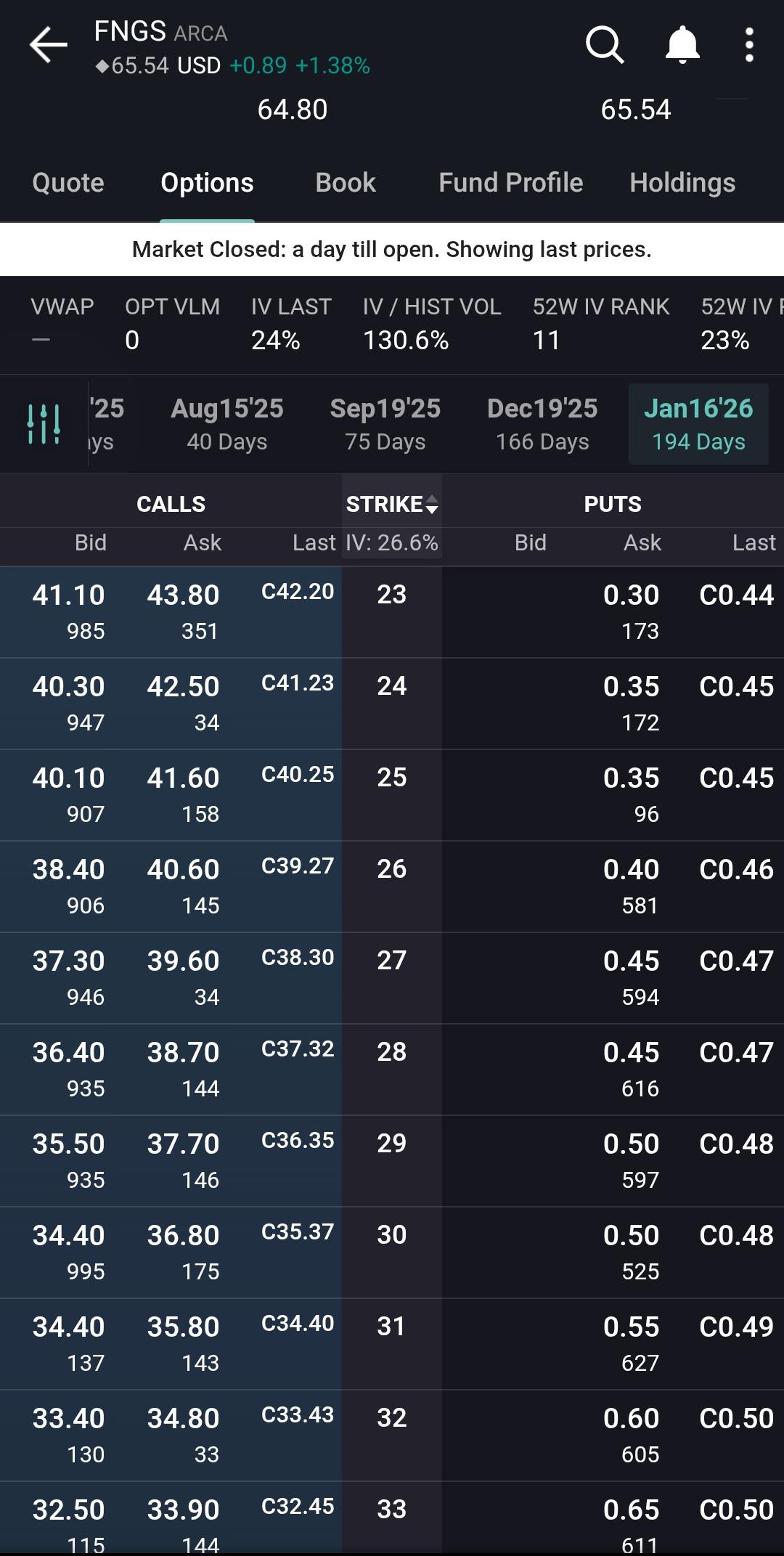784x1556 pixels.
Task: Choose the Sep19'25 expiration
Action: coord(385,424)
